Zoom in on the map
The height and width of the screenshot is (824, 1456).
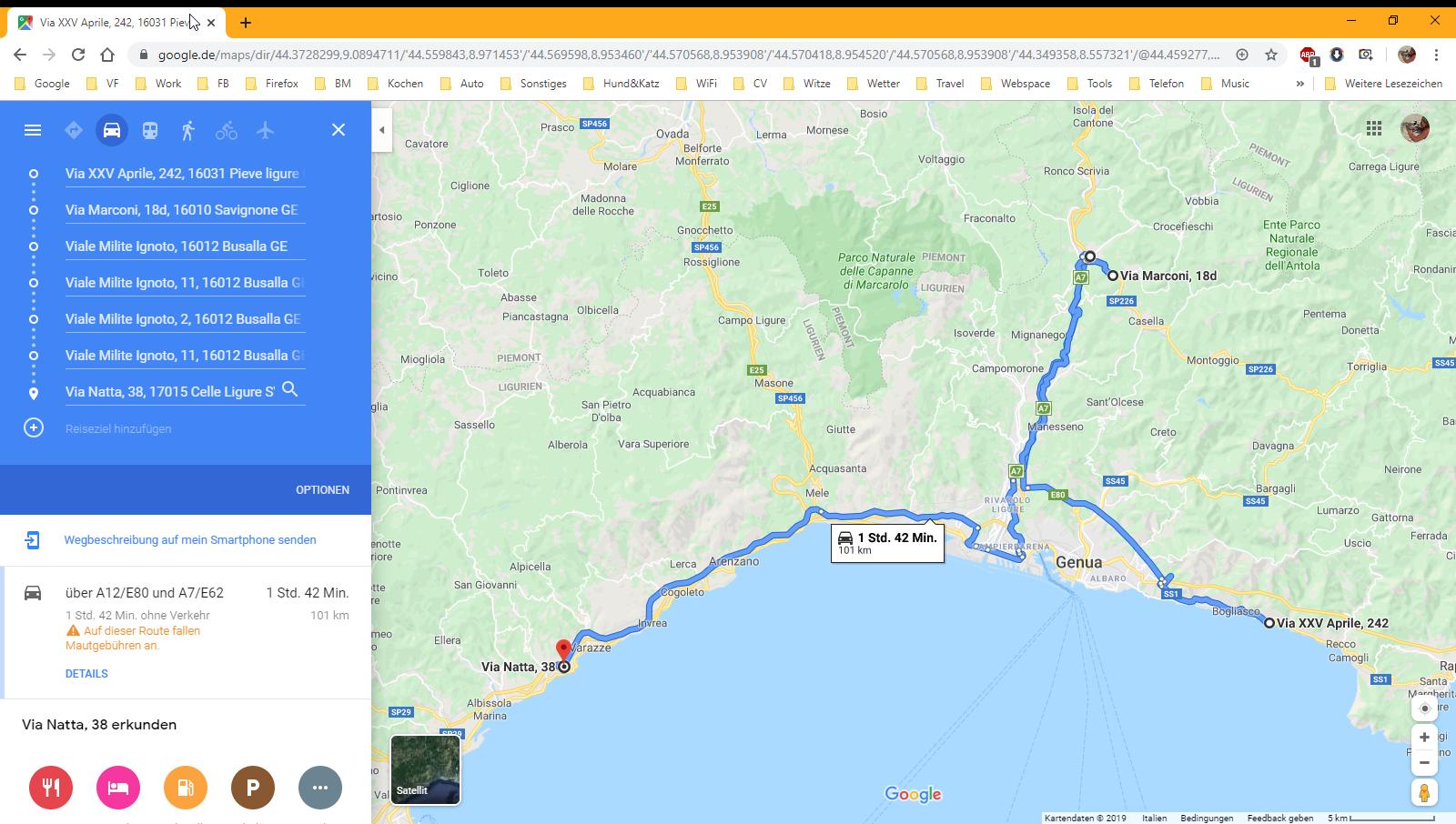[x=1424, y=737]
